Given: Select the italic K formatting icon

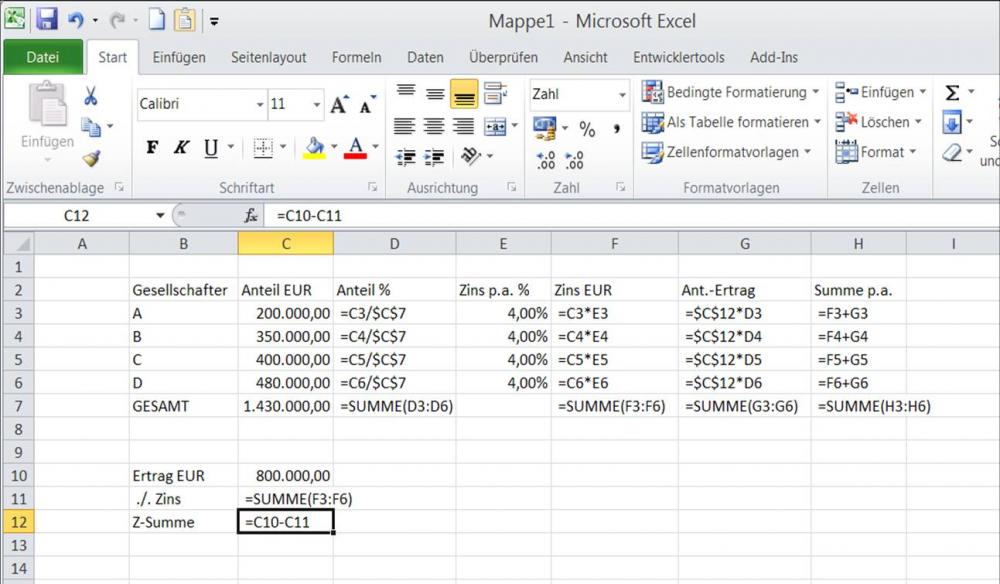Looking at the screenshot, I should pos(181,147).
